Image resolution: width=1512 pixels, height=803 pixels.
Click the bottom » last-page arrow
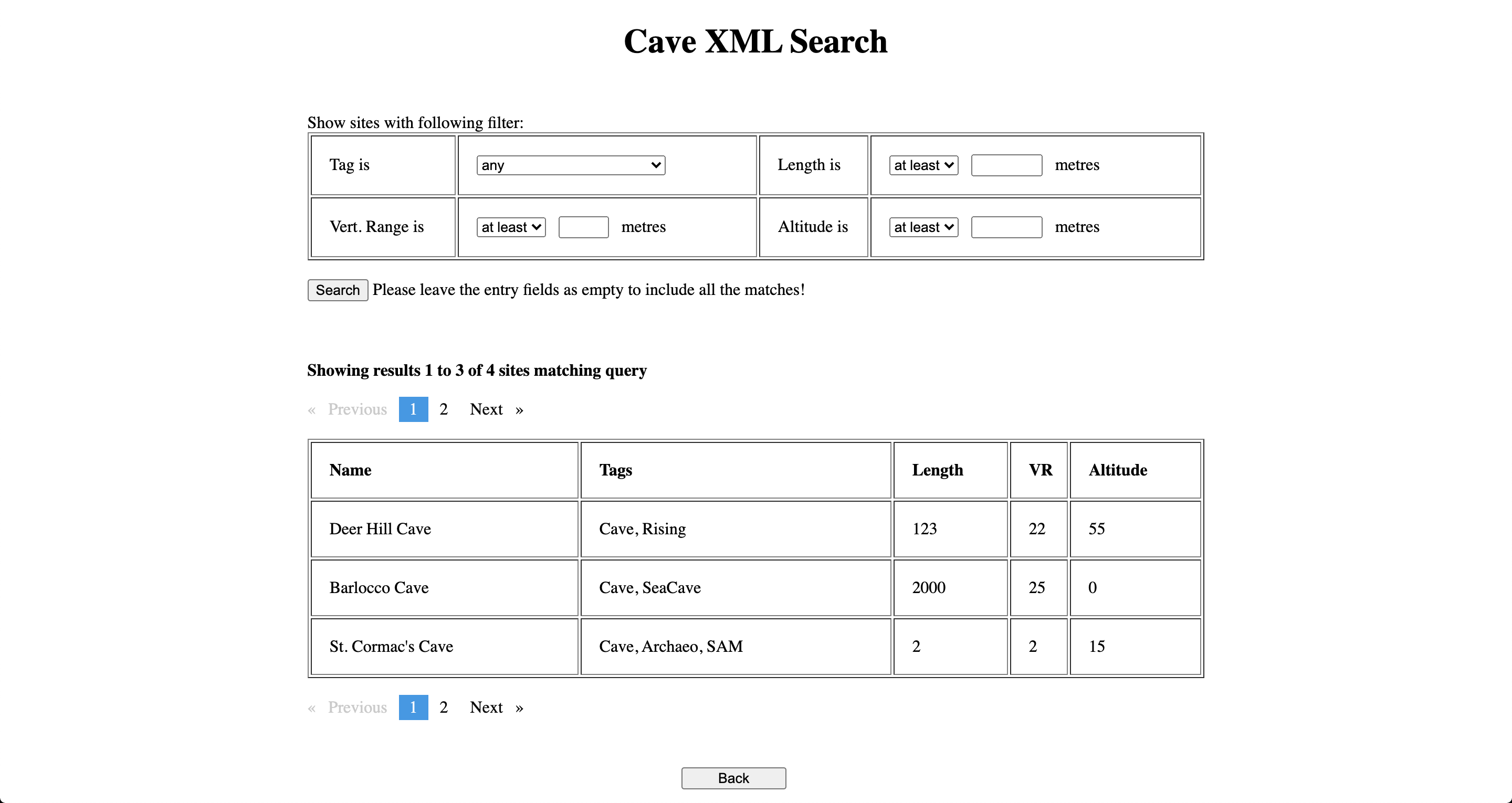pos(519,708)
